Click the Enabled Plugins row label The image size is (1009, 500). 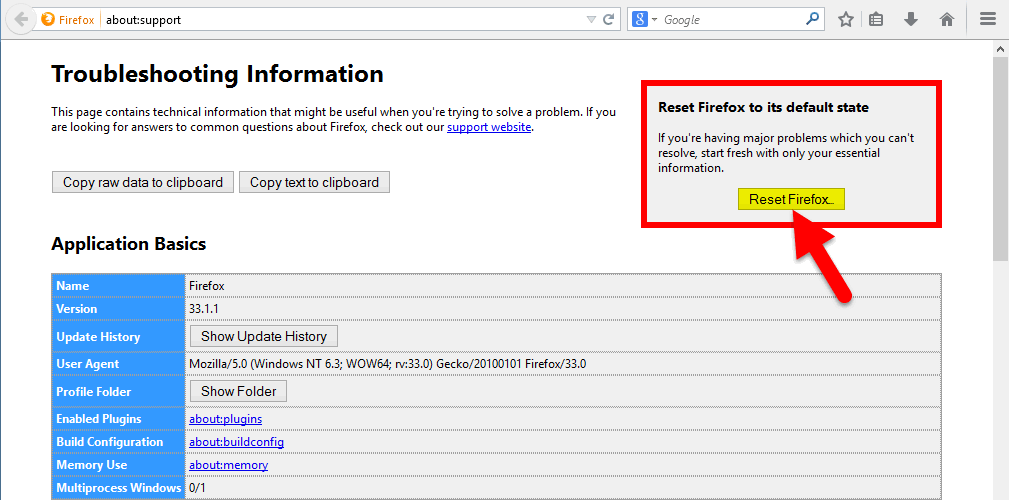pyautogui.click(x=98, y=419)
